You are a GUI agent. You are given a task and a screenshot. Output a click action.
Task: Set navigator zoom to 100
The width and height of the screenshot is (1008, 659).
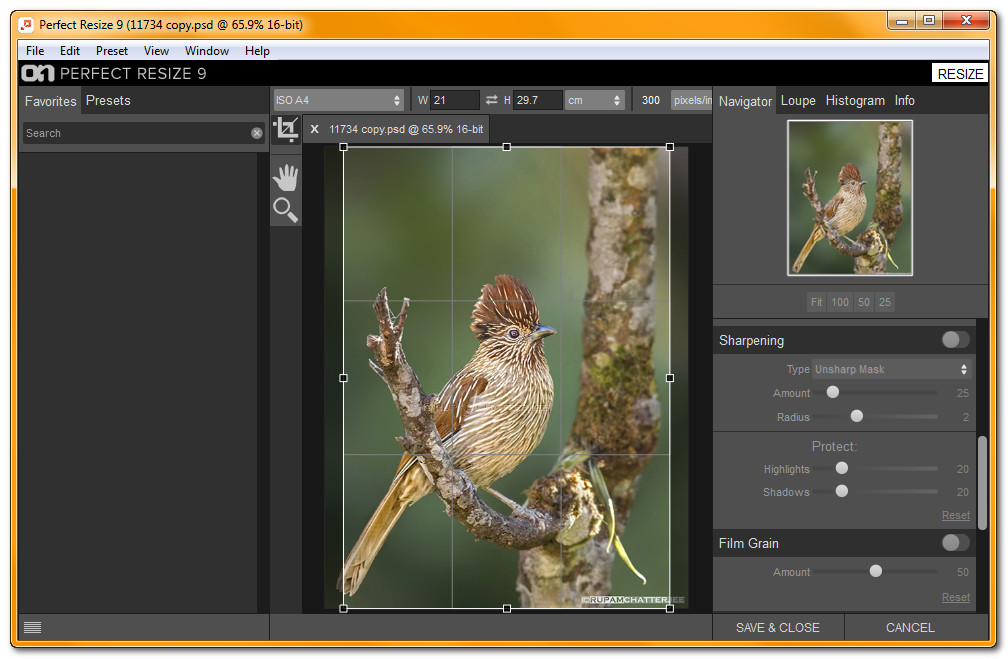tap(840, 302)
